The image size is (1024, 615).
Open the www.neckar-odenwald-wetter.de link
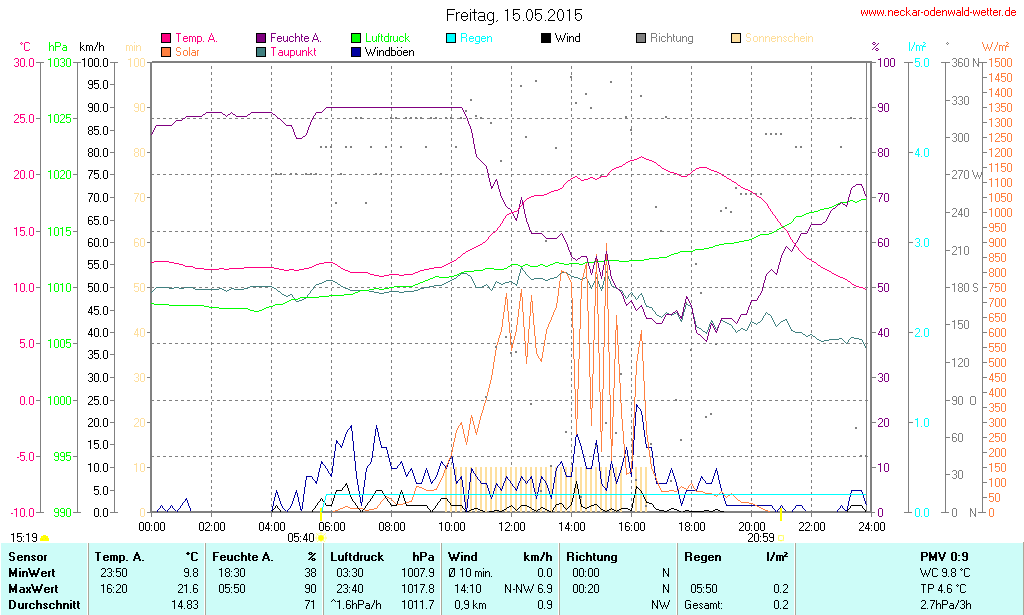click(x=938, y=13)
